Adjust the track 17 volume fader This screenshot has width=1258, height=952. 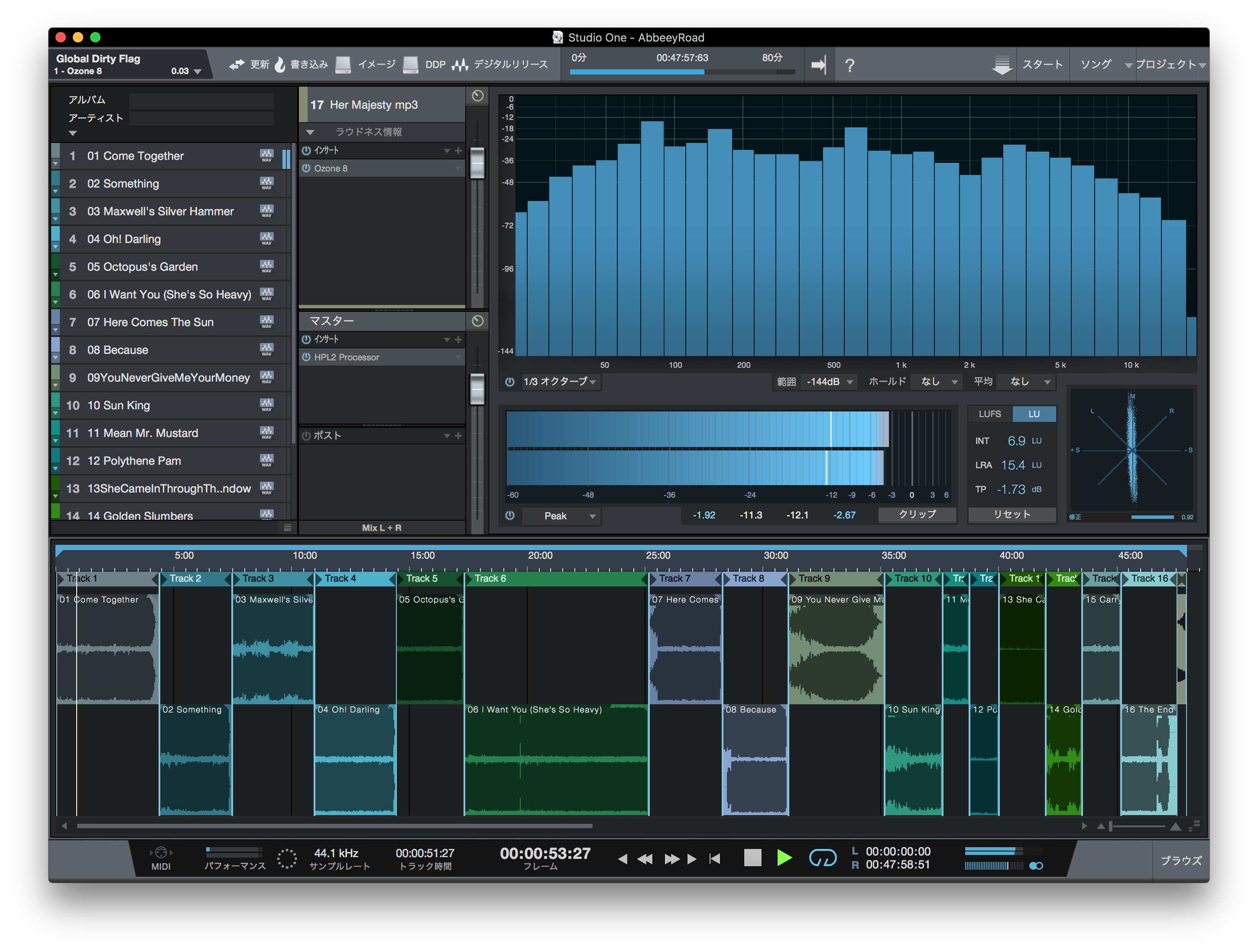point(477,163)
